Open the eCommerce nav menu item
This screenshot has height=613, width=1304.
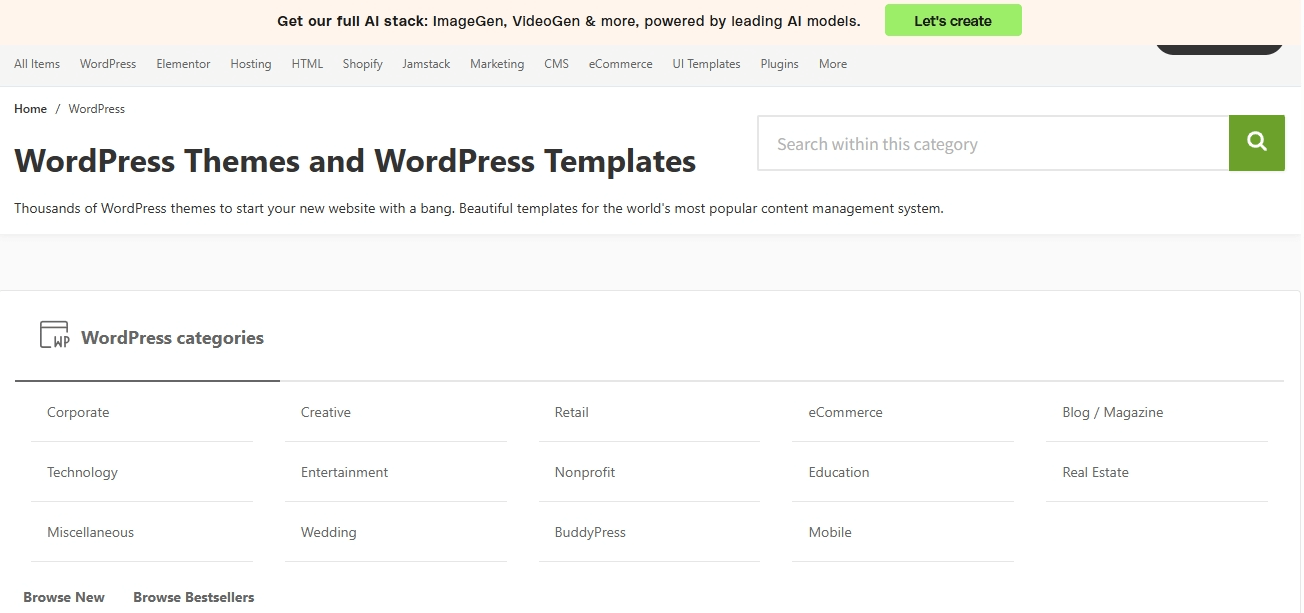pyautogui.click(x=620, y=64)
